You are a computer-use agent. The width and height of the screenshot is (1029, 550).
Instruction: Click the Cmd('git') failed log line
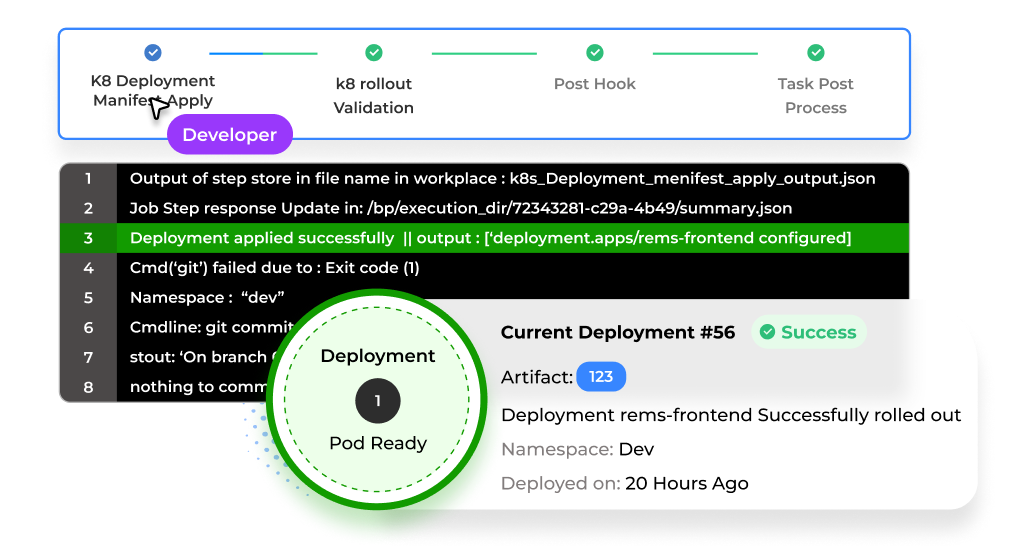[275, 268]
